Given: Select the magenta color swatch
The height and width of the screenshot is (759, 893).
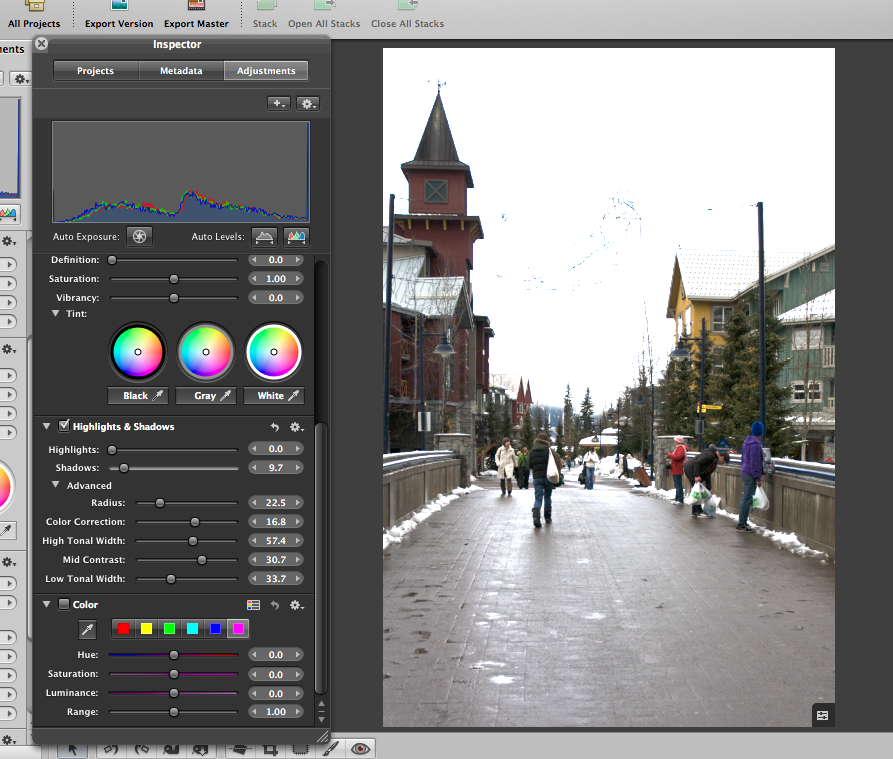Looking at the screenshot, I should coord(238,629).
